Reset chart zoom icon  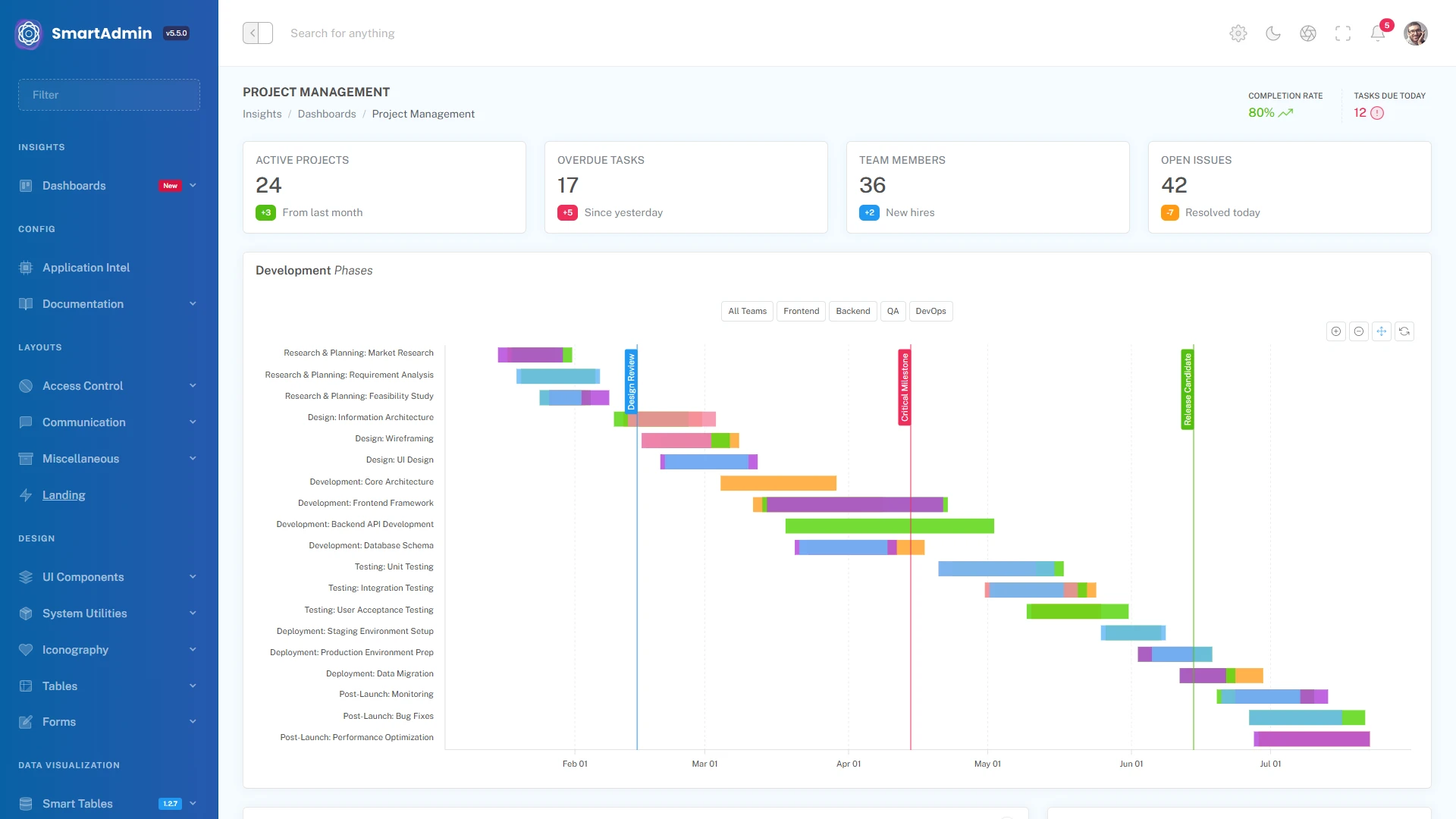[1404, 331]
